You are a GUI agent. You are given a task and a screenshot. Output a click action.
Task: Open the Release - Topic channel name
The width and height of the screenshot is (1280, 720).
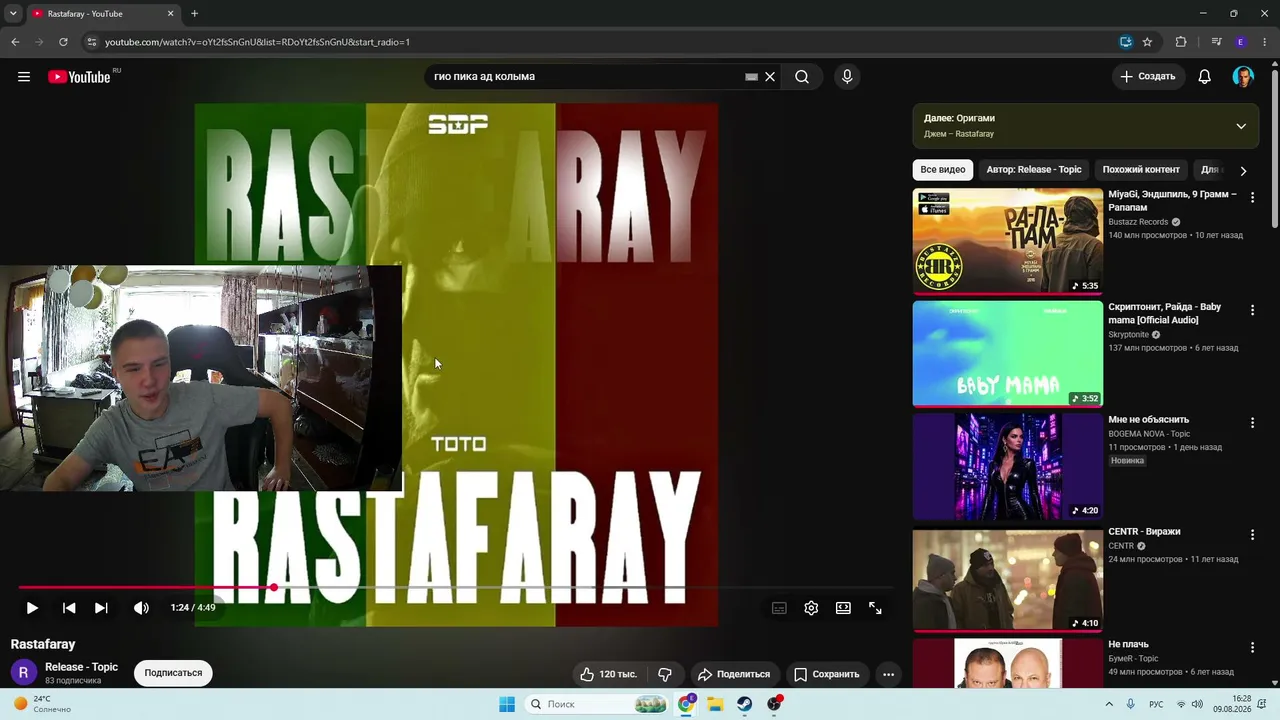click(81, 667)
